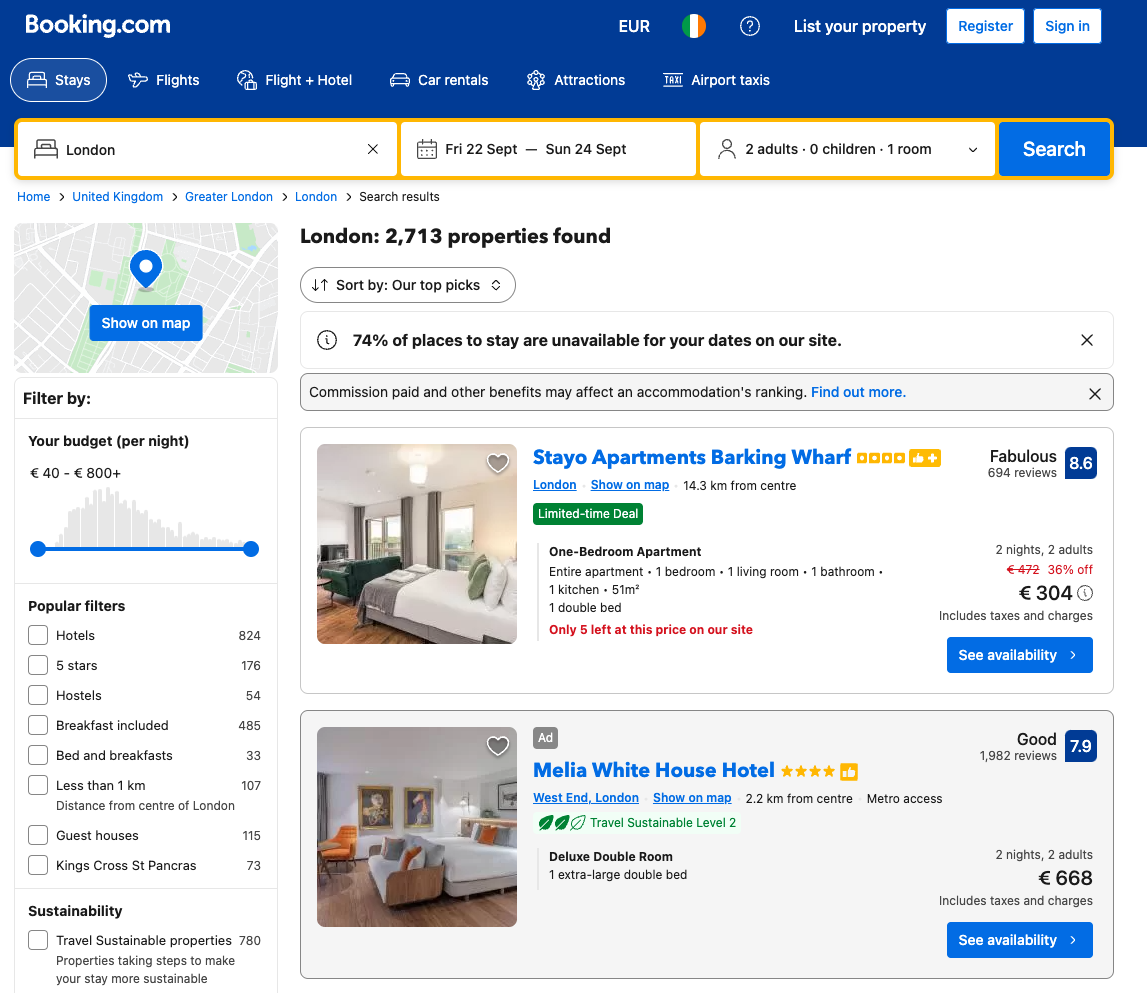Click the price info icon beside € 304
Screen dimensions: 1147x993
1086,593
